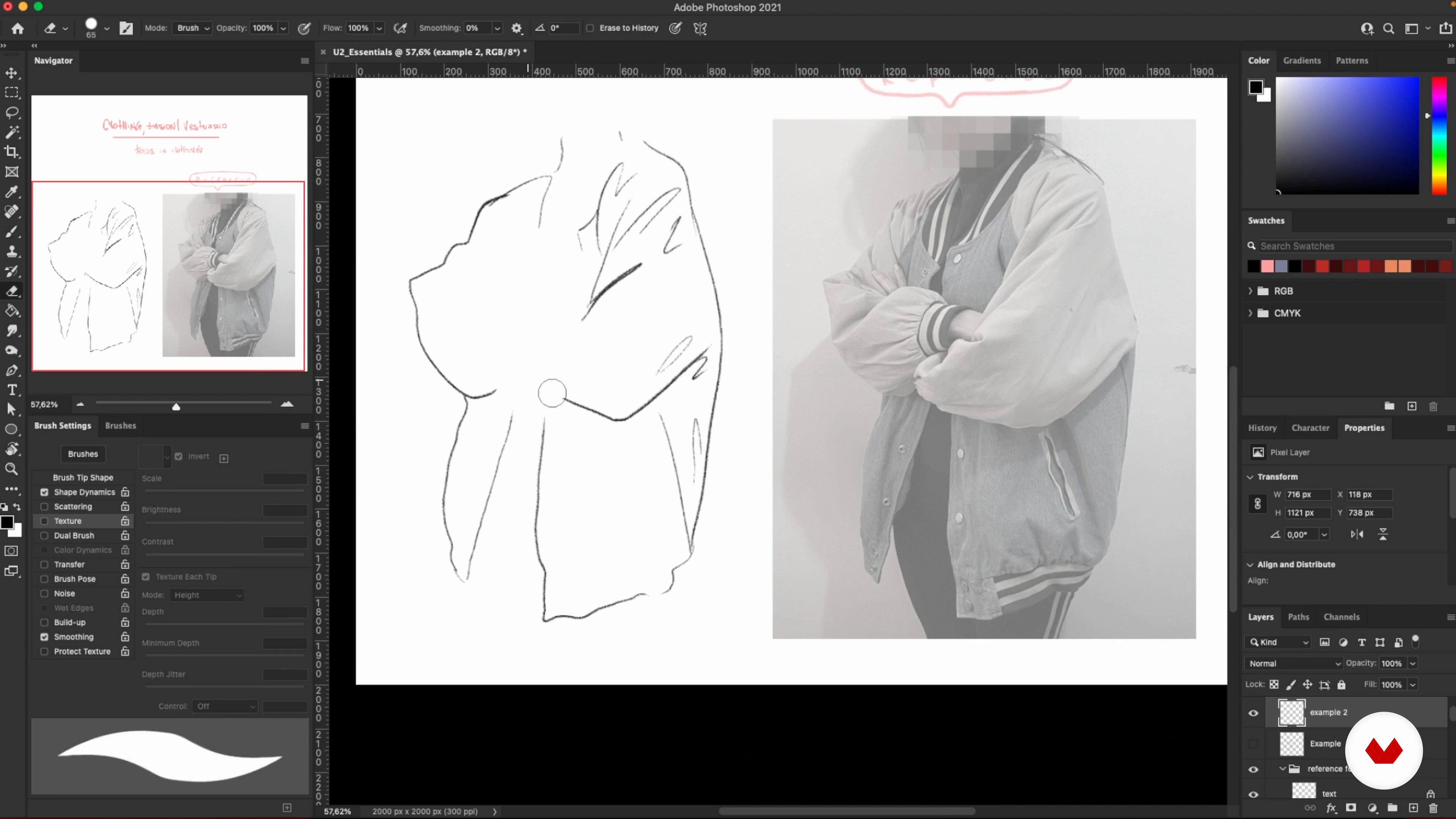The height and width of the screenshot is (819, 1456).
Task: Select the Zoom tool in toolbar
Action: tap(12, 469)
